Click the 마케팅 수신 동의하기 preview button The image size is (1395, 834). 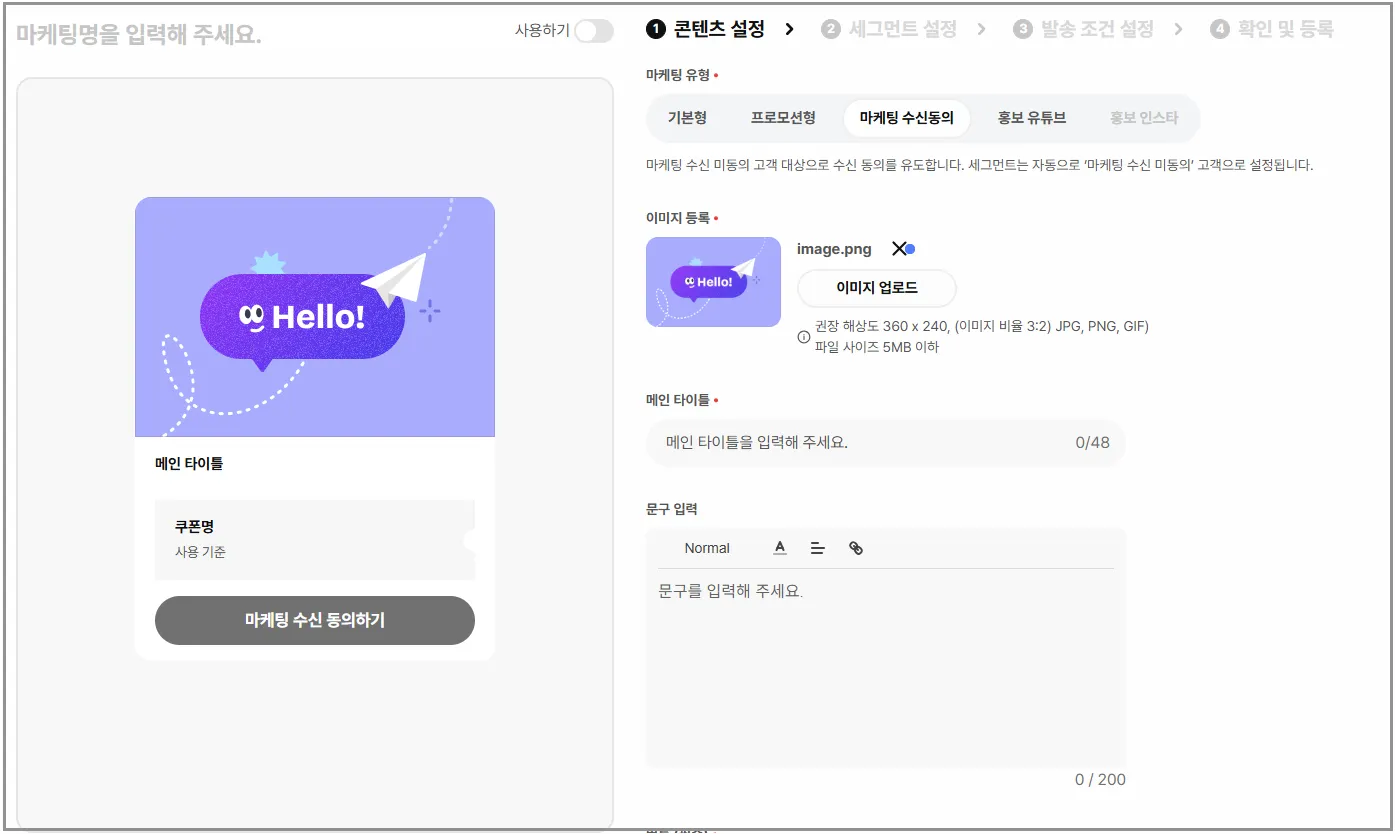coord(315,620)
